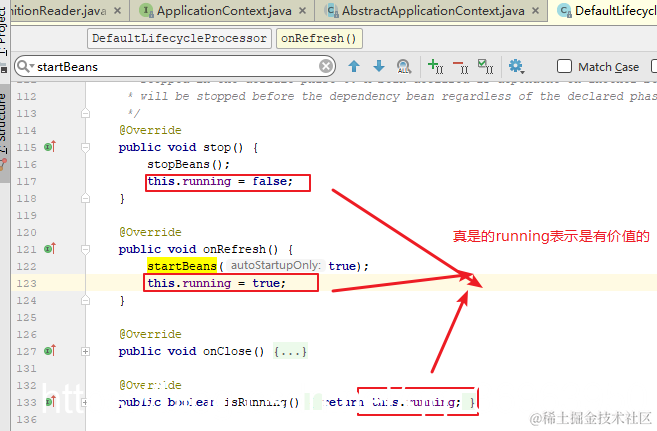Click 'public void onClose()' declaration
657x431 pixels.
coord(191,351)
